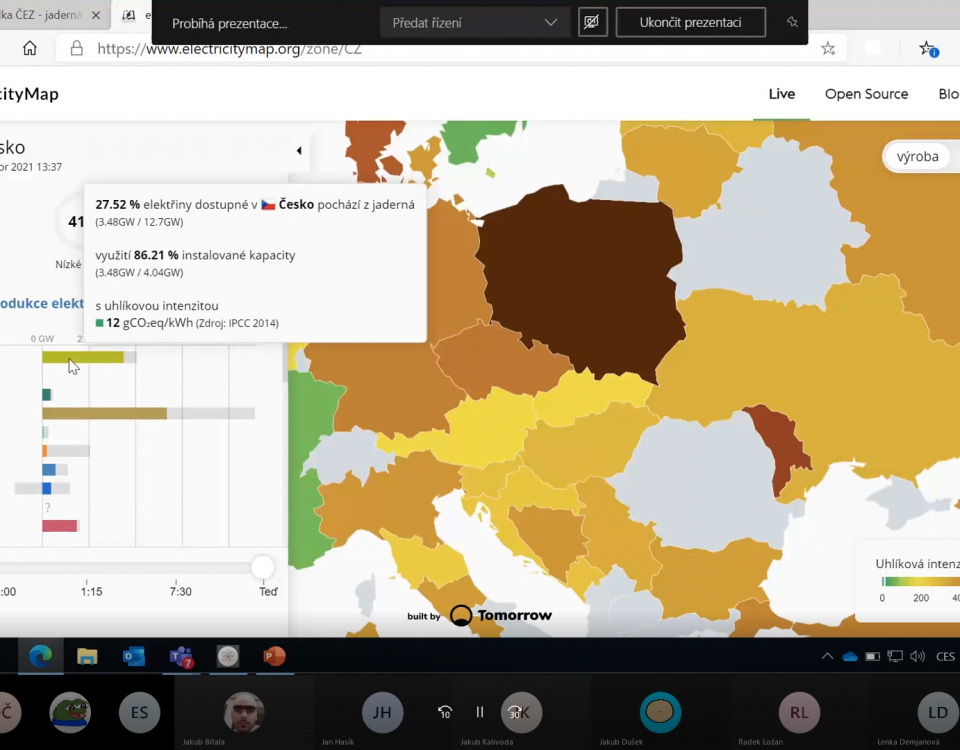Pause the video playback
960x750 pixels.
pyautogui.click(x=480, y=711)
